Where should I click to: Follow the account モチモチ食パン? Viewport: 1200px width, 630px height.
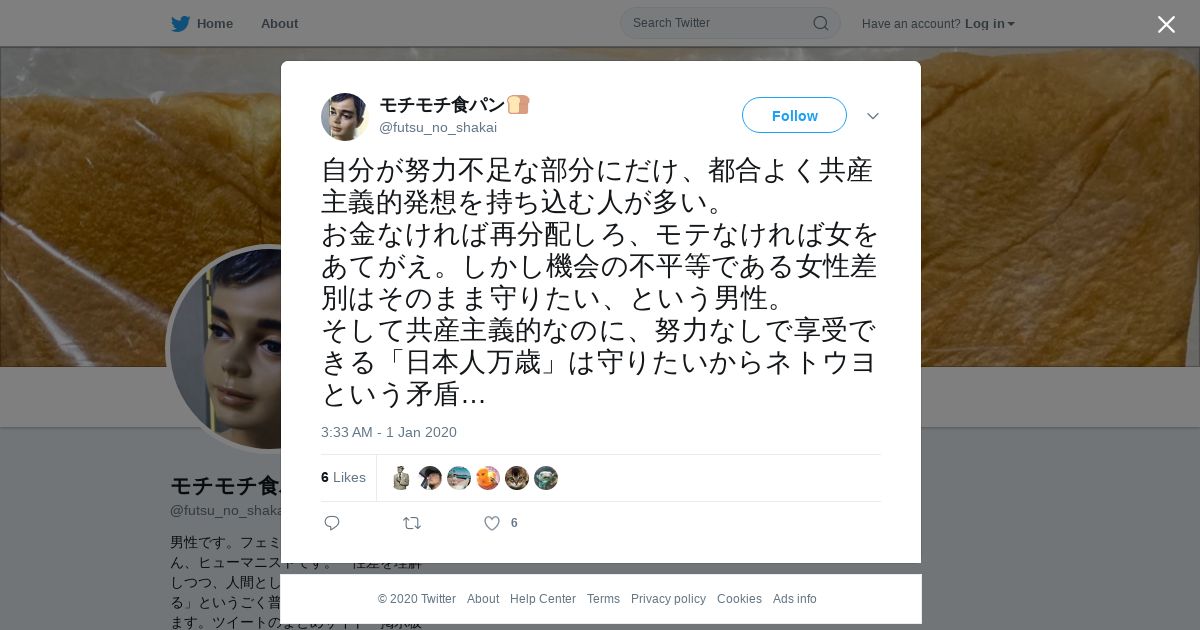click(794, 115)
